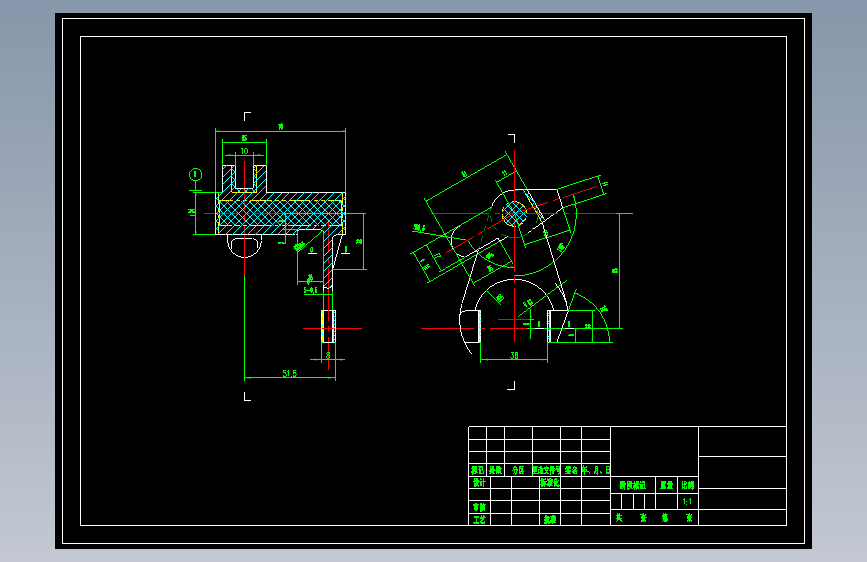Select the 1:1 scale cell
The width and height of the screenshot is (867, 562).
(687, 502)
